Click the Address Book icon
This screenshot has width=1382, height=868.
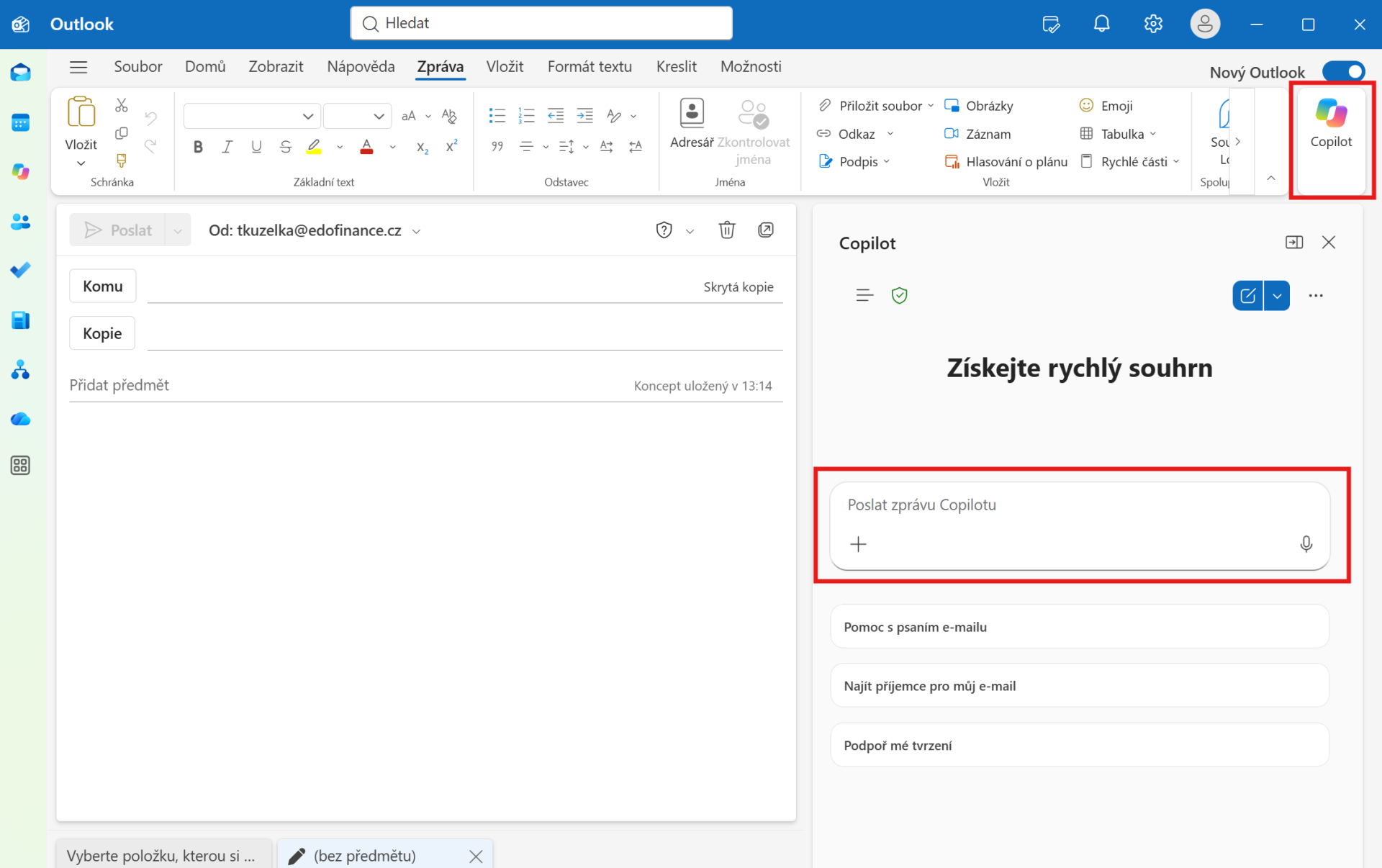(x=692, y=124)
